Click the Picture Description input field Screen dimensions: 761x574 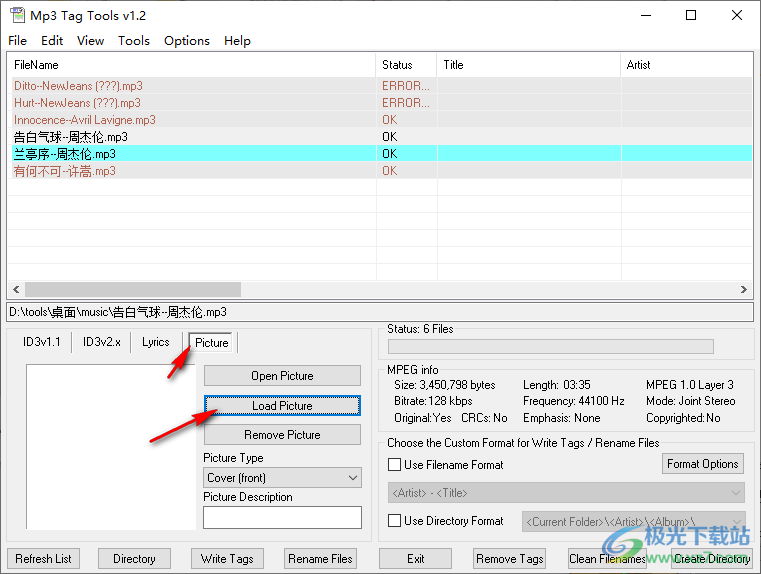tap(282, 517)
